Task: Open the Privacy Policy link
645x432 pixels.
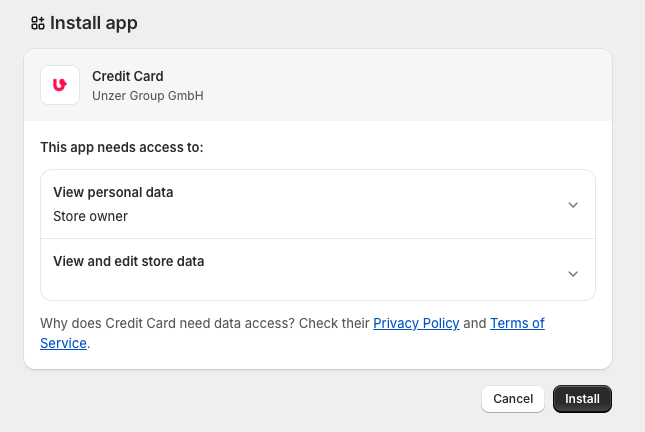Action: click(416, 323)
